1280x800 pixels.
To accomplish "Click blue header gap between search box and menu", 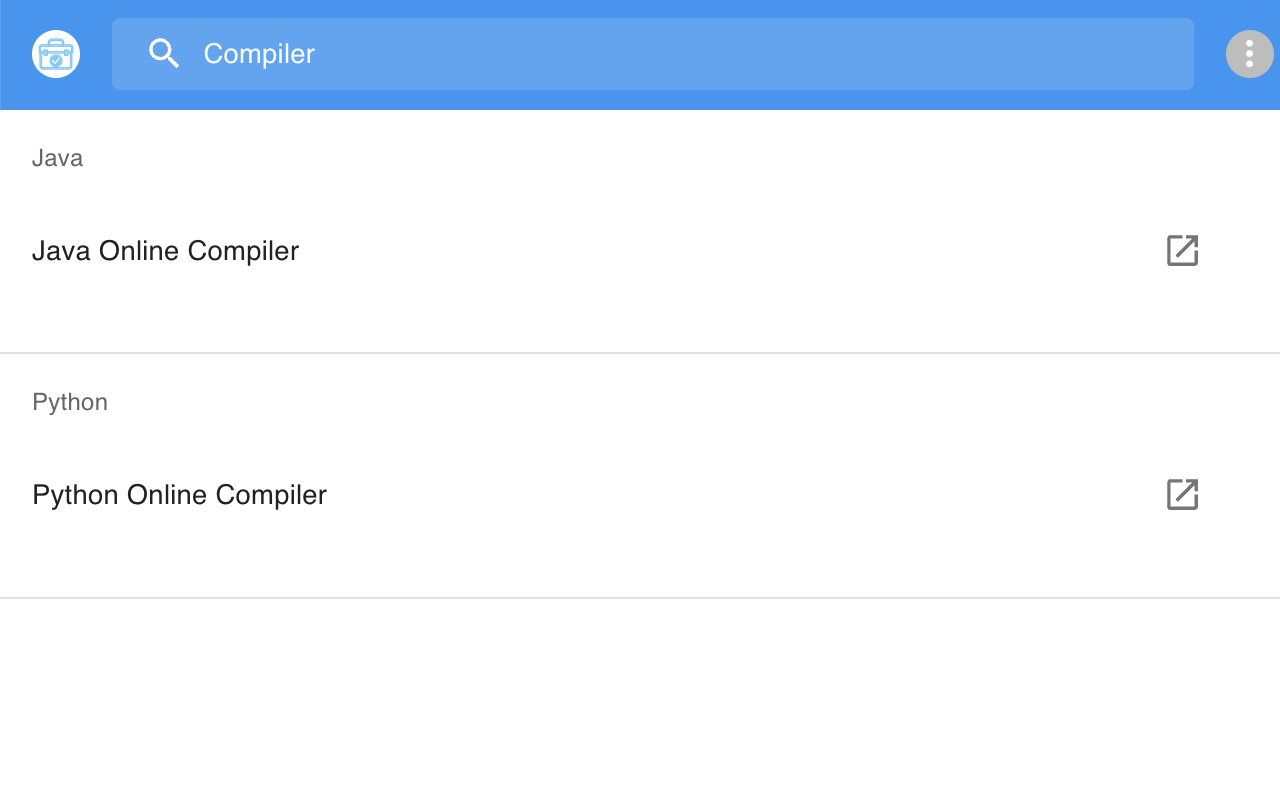I will (x=1209, y=54).
